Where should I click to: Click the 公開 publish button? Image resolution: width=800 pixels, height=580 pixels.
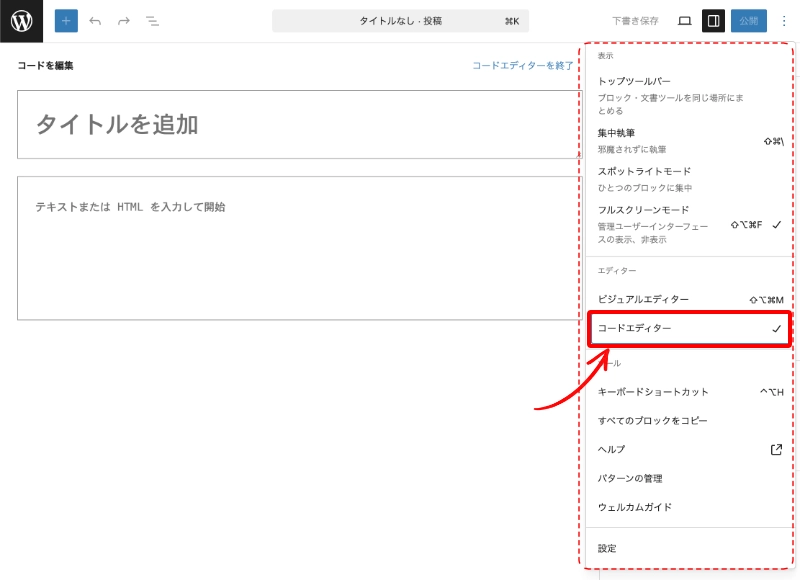tap(748, 21)
